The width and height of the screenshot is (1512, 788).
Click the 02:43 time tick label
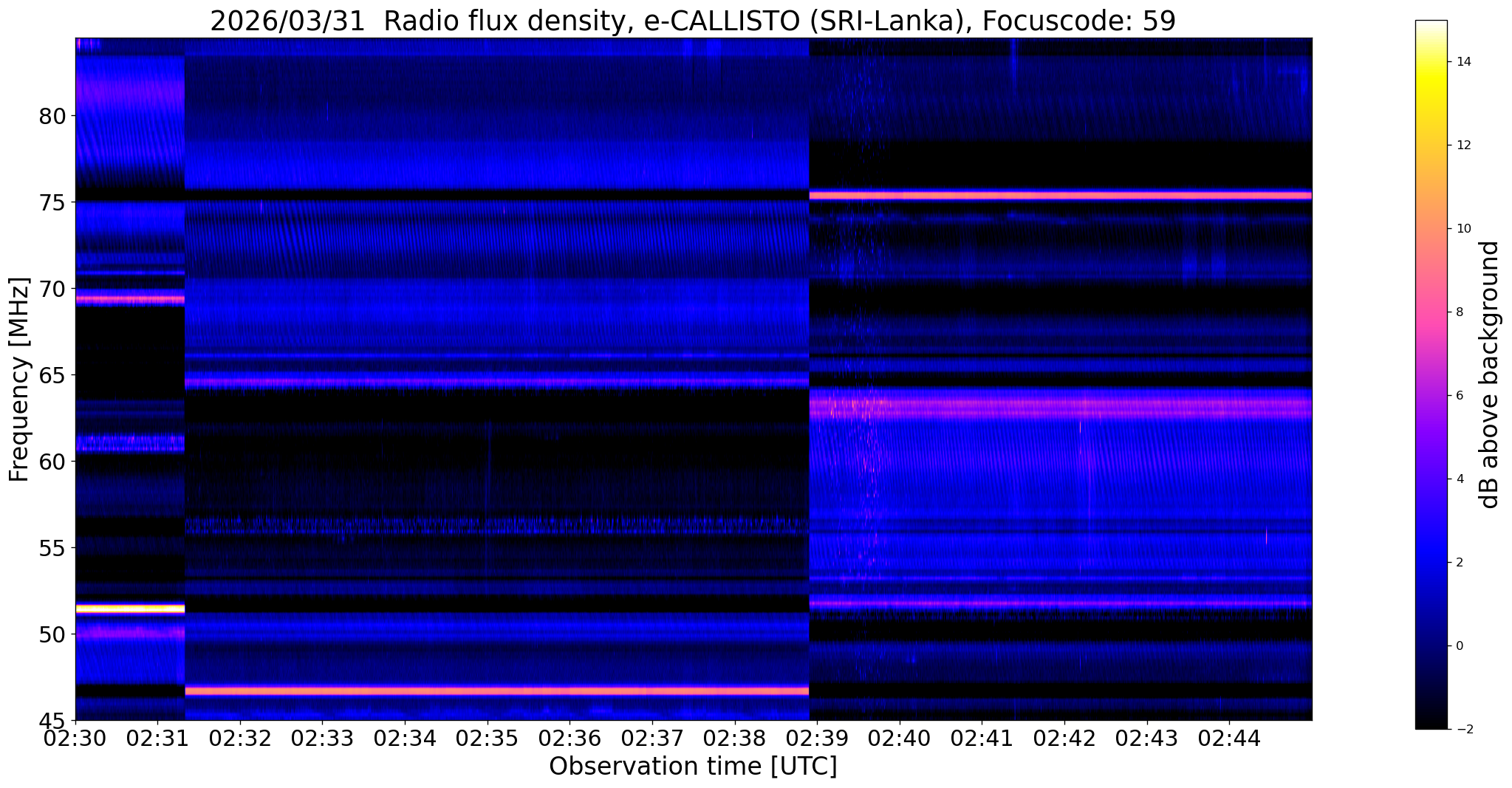pyautogui.click(x=1146, y=738)
